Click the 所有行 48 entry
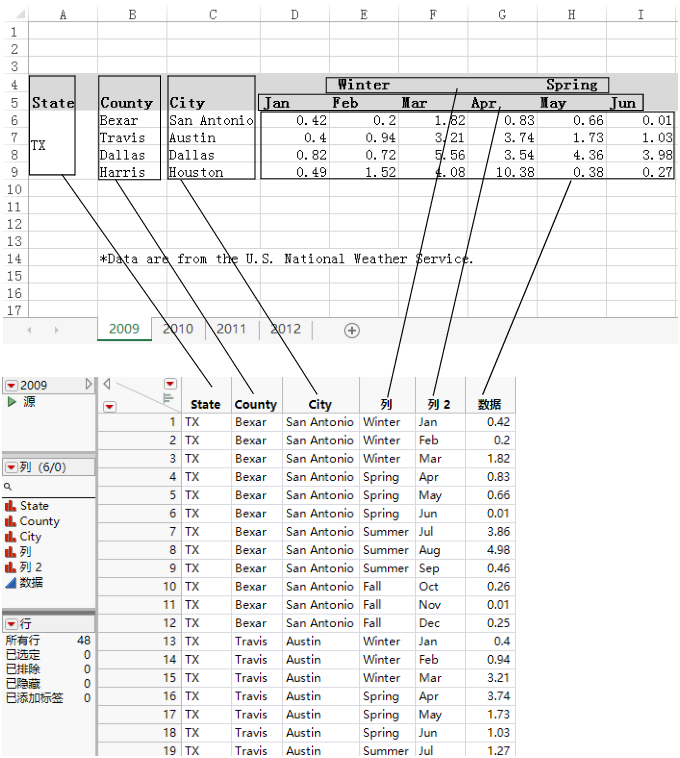680x758 pixels. pos(48,640)
